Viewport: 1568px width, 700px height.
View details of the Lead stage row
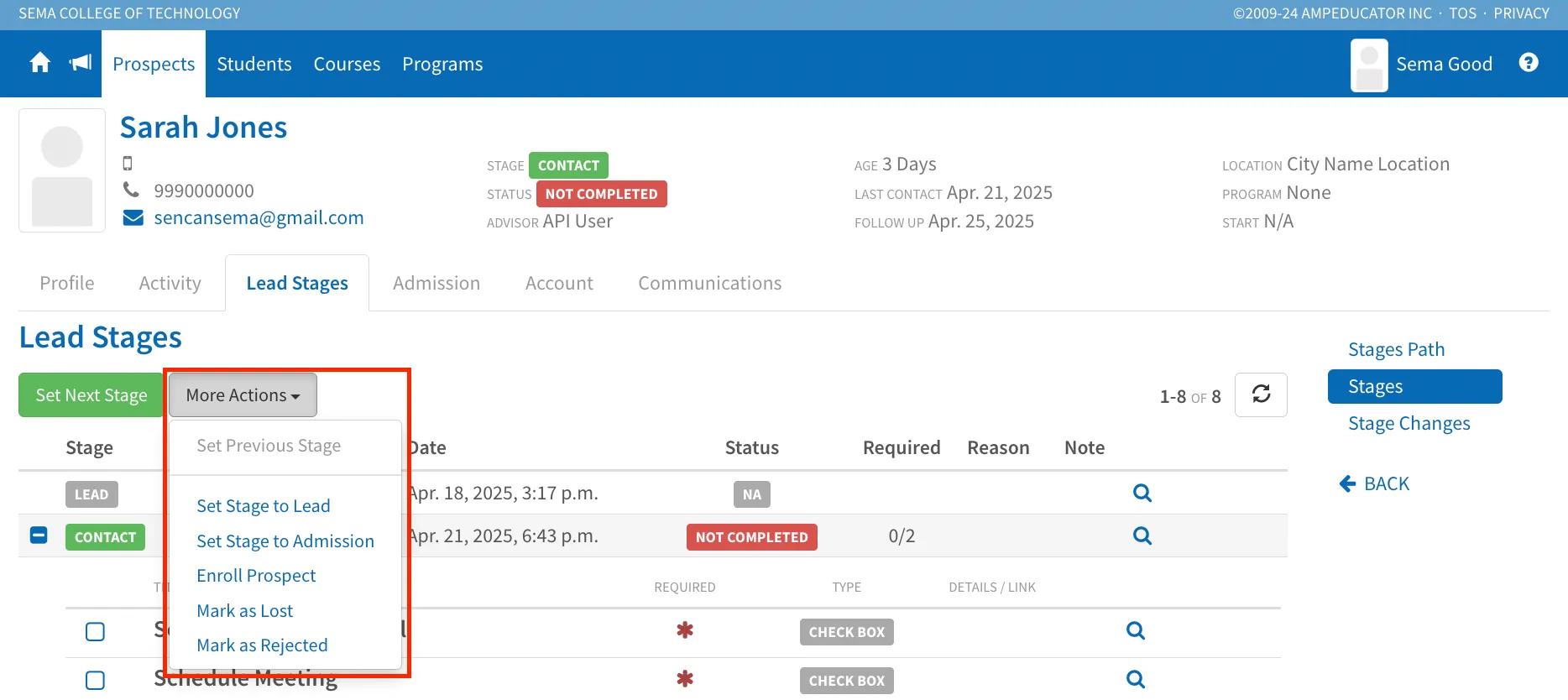click(1142, 493)
